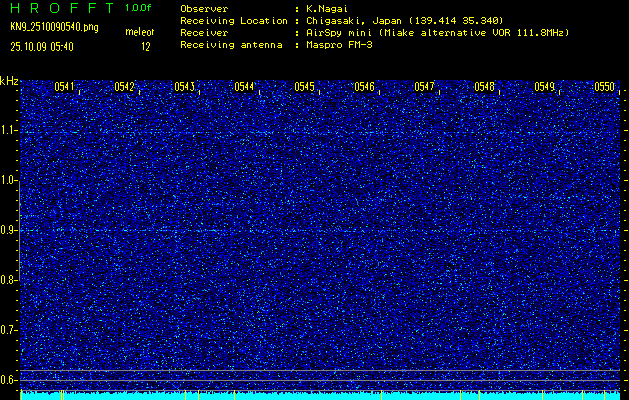Select the 0545 time marker
629x400 pixels.
304,87
